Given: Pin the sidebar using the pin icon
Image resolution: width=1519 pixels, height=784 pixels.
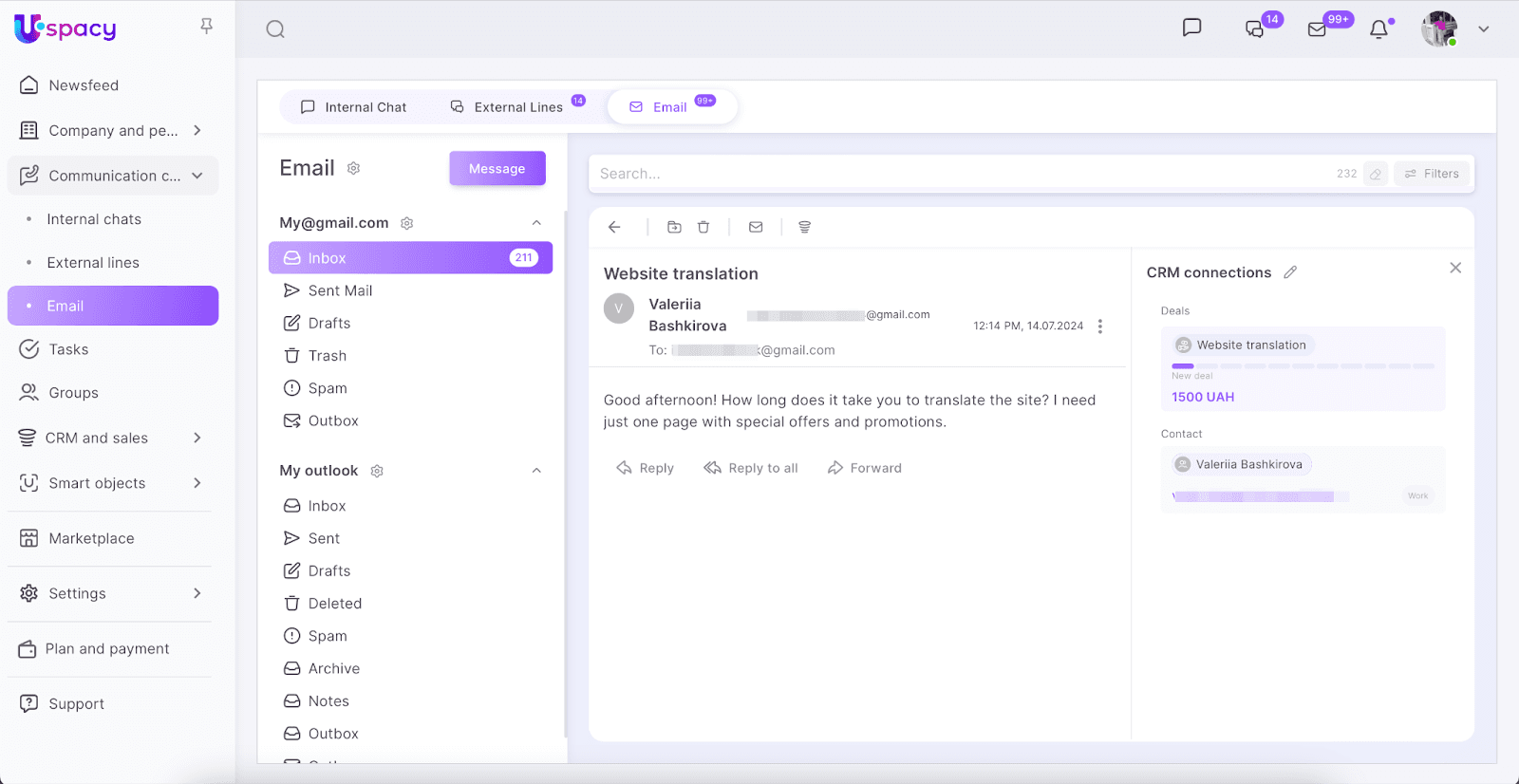Looking at the screenshot, I should tap(206, 26).
